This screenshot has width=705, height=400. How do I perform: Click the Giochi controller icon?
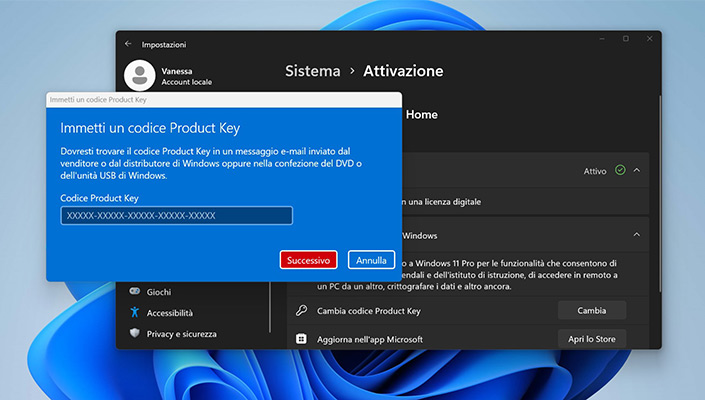134,292
